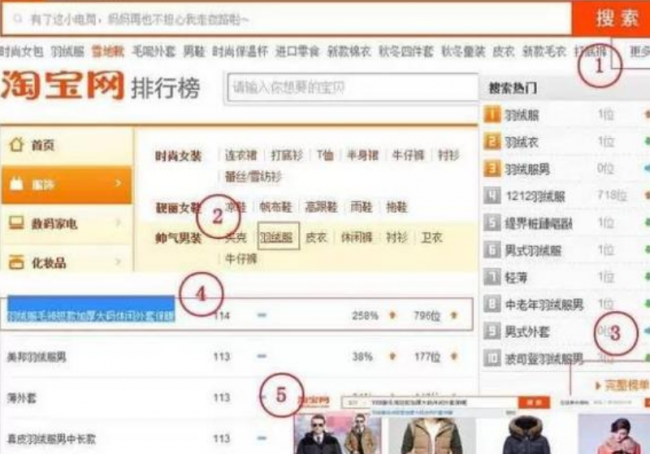This screenshot has width=650, height=454.
Task: Click the magnifier icon in the top search bar
Action: (x=17, y=19)
